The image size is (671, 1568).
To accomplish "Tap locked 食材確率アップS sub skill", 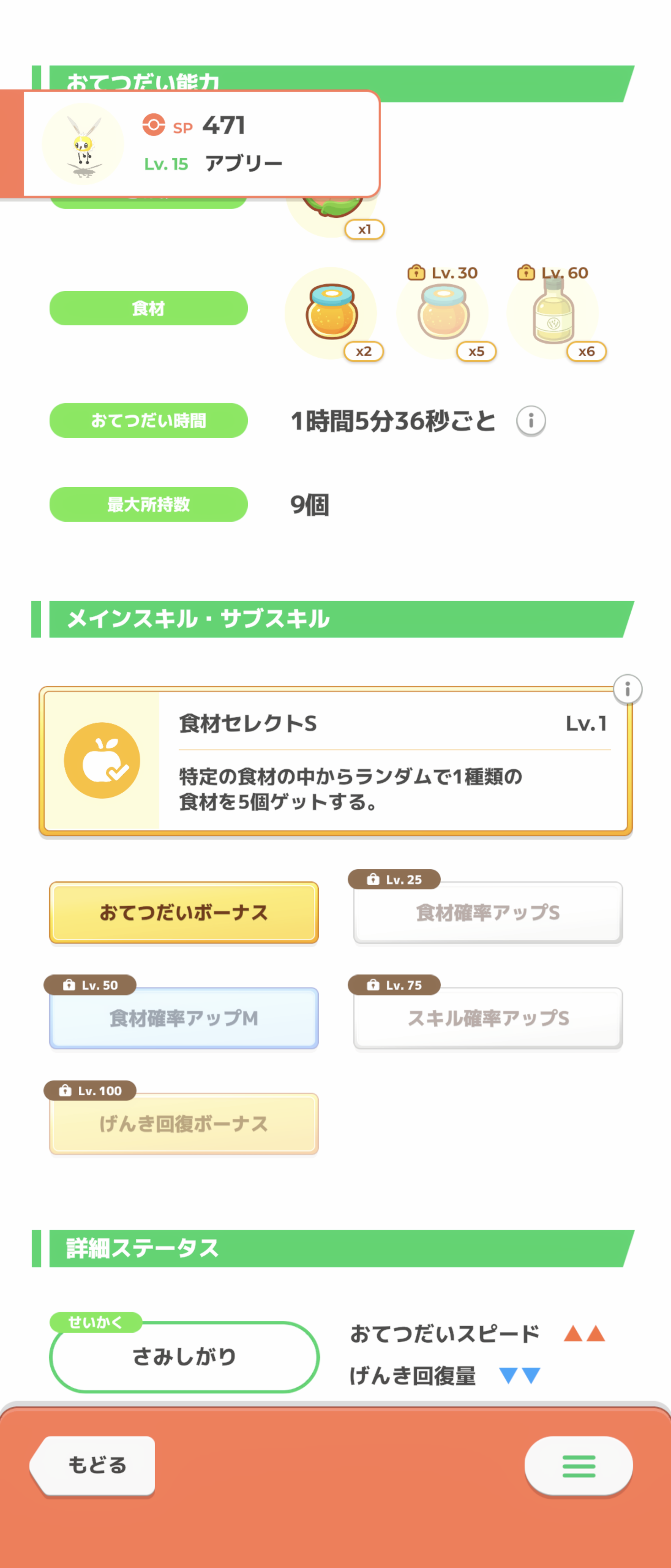I will [x=488, y=913].
